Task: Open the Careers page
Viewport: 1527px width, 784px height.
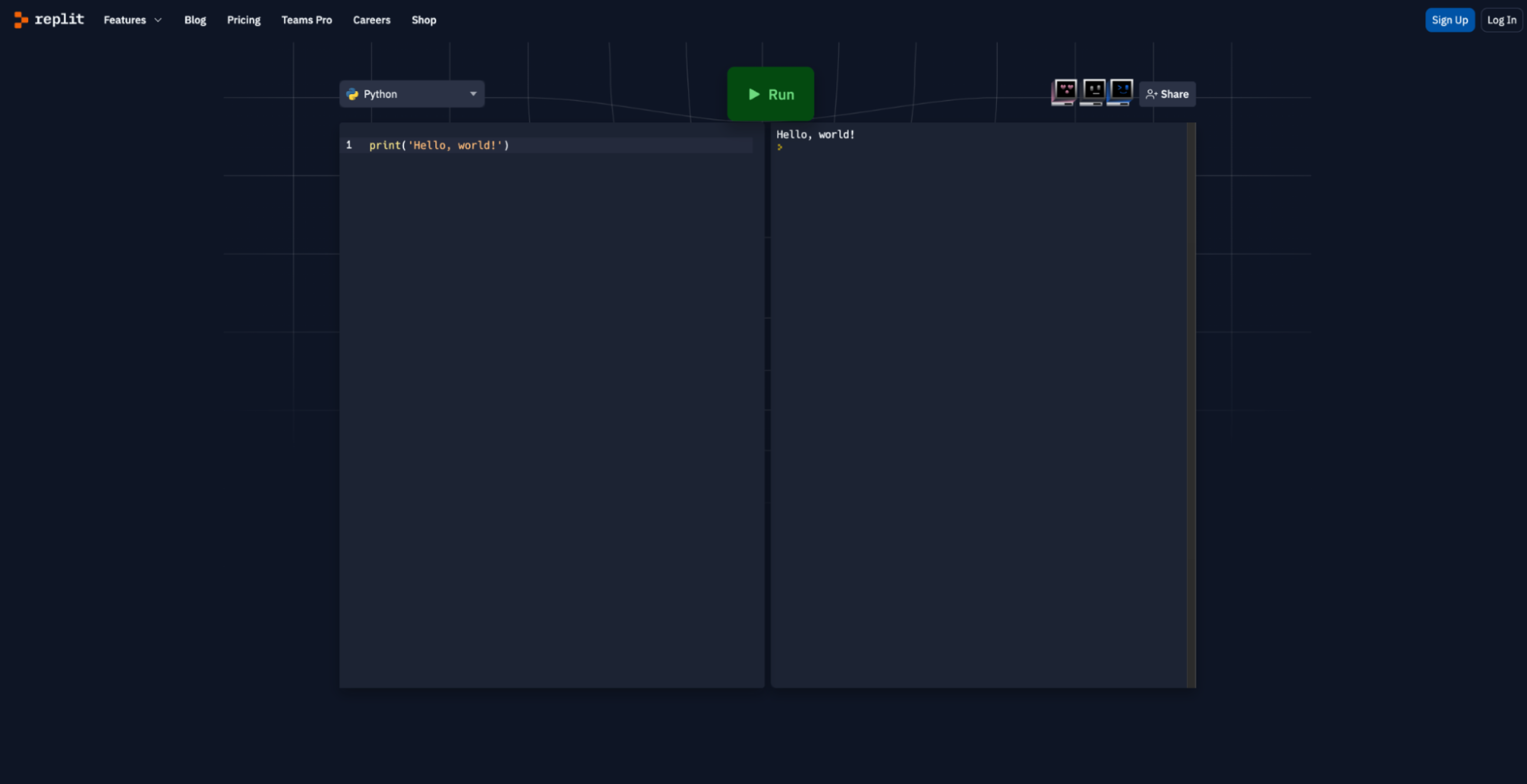Action: (x=372, y=20)
